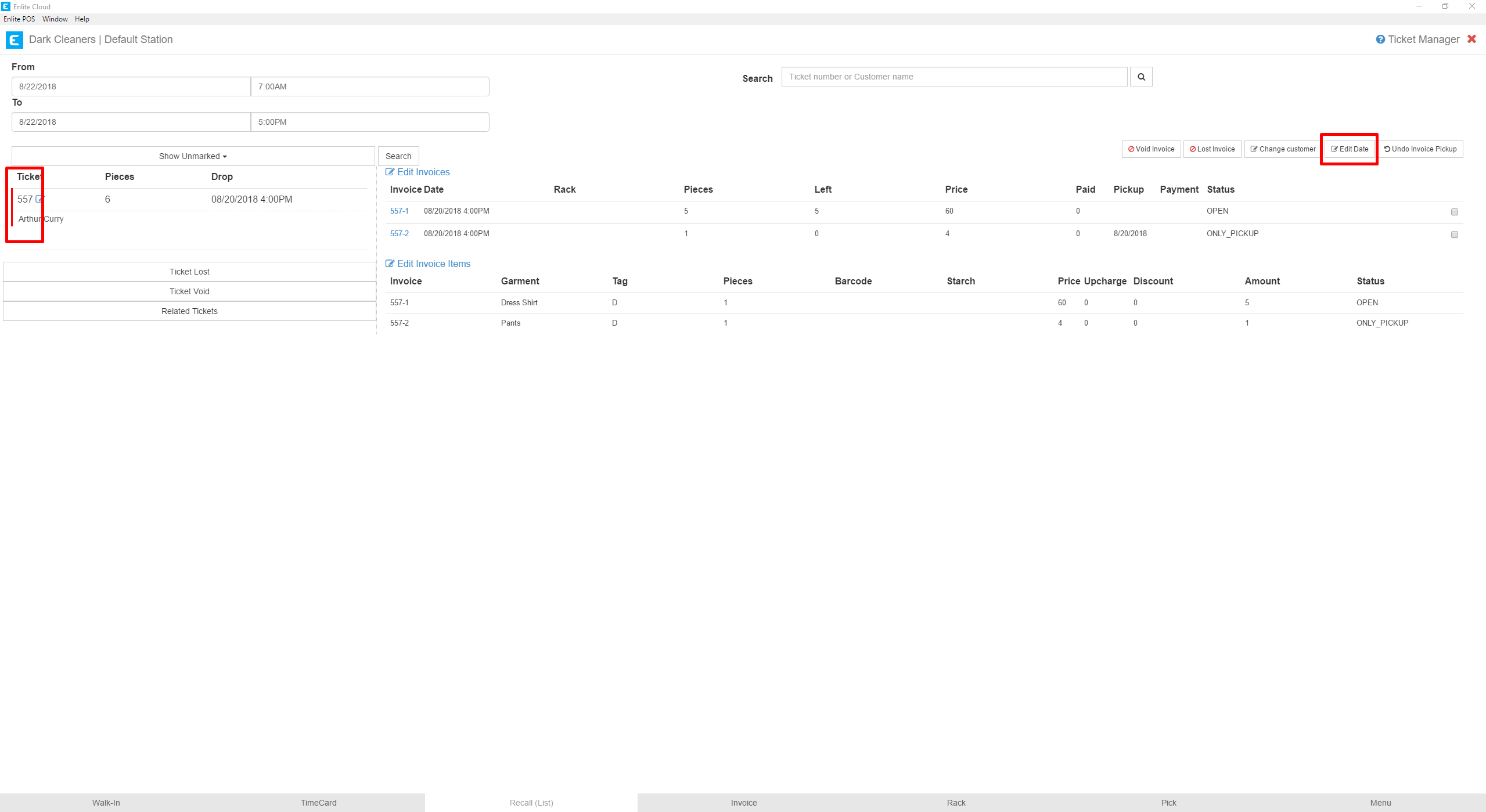Image resolution: width=1486 pixels, height=812 pixels.
Task: Click the edit icon next to ticket 557
Action: (x=39, y=199)
